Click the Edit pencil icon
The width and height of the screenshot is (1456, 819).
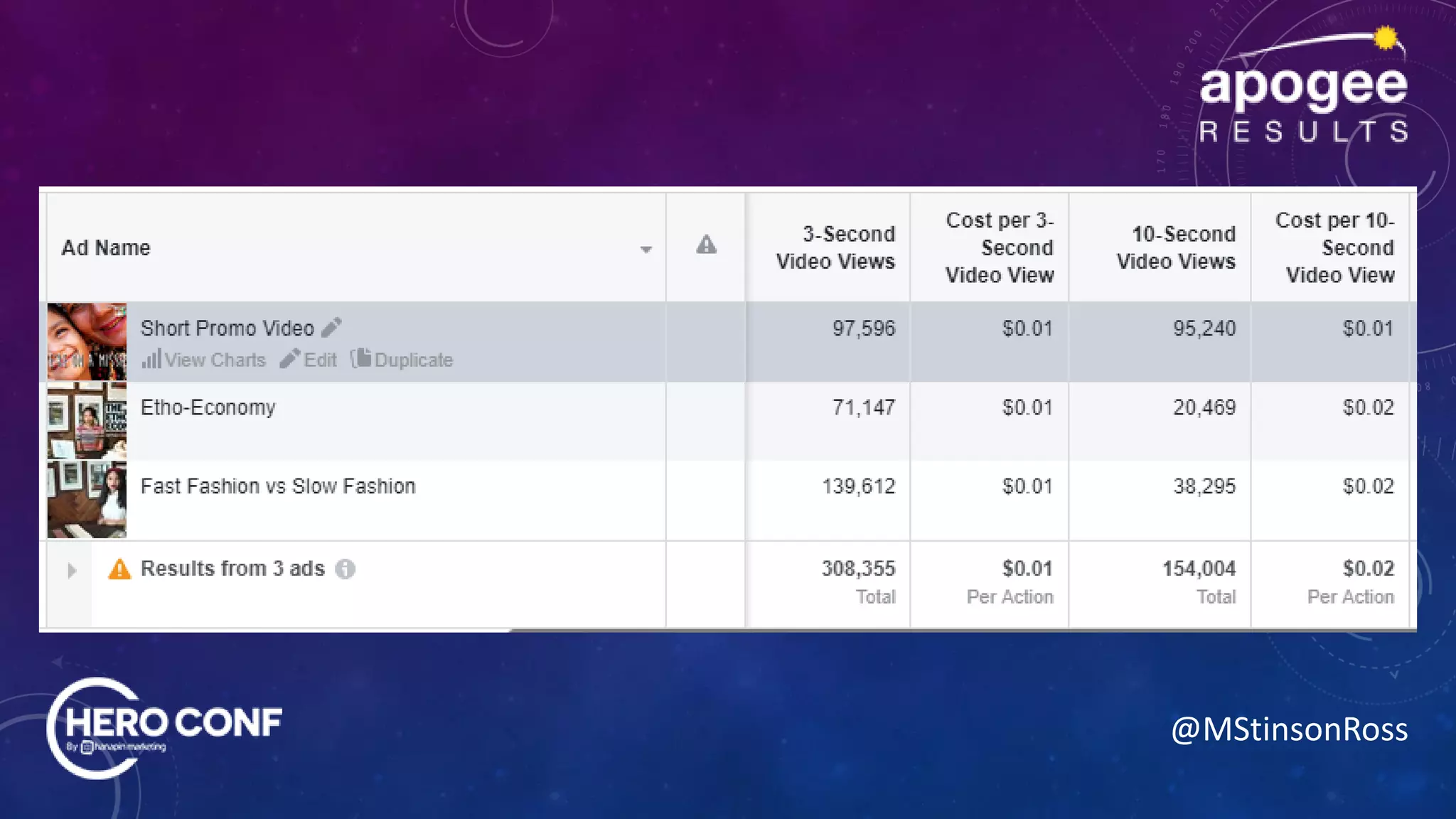289,359
